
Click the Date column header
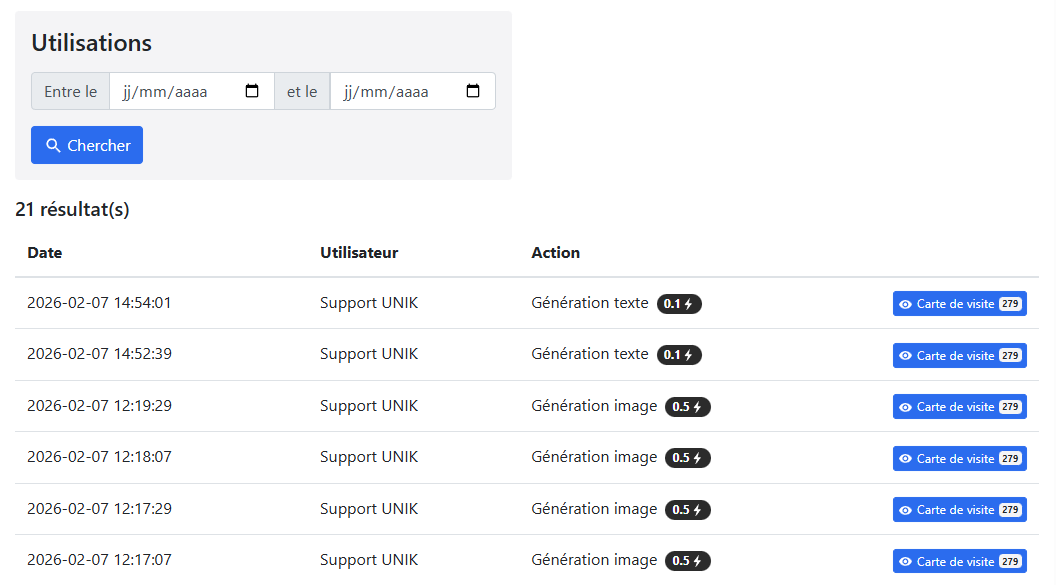tap(45, 253)
